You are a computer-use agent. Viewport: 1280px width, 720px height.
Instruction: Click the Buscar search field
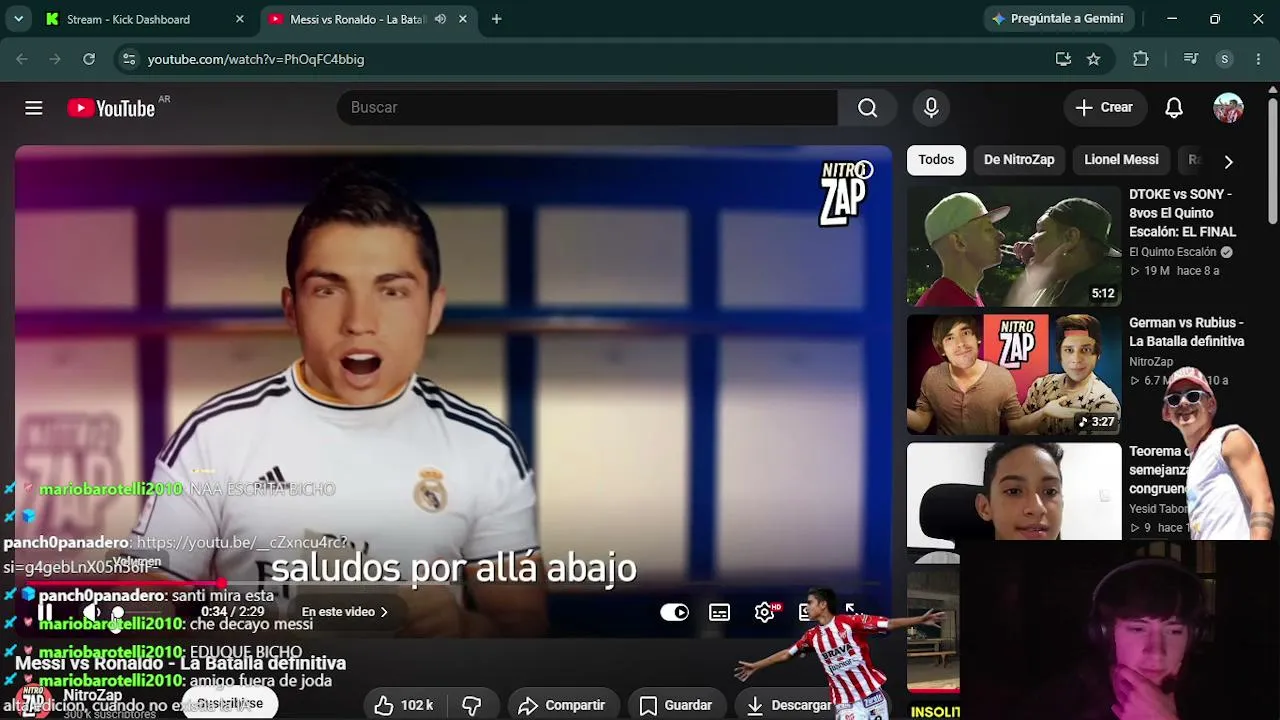[587, 108]
